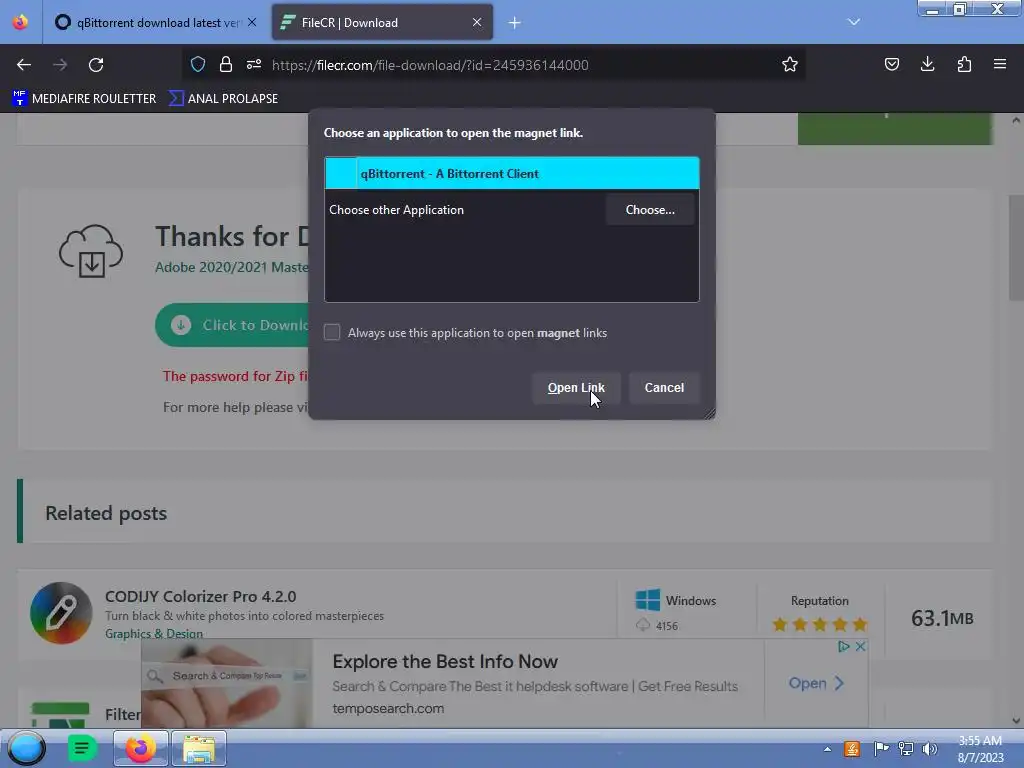Open the MEDIAFIRE ROULETTER bookmark

(x=84, y=99)
